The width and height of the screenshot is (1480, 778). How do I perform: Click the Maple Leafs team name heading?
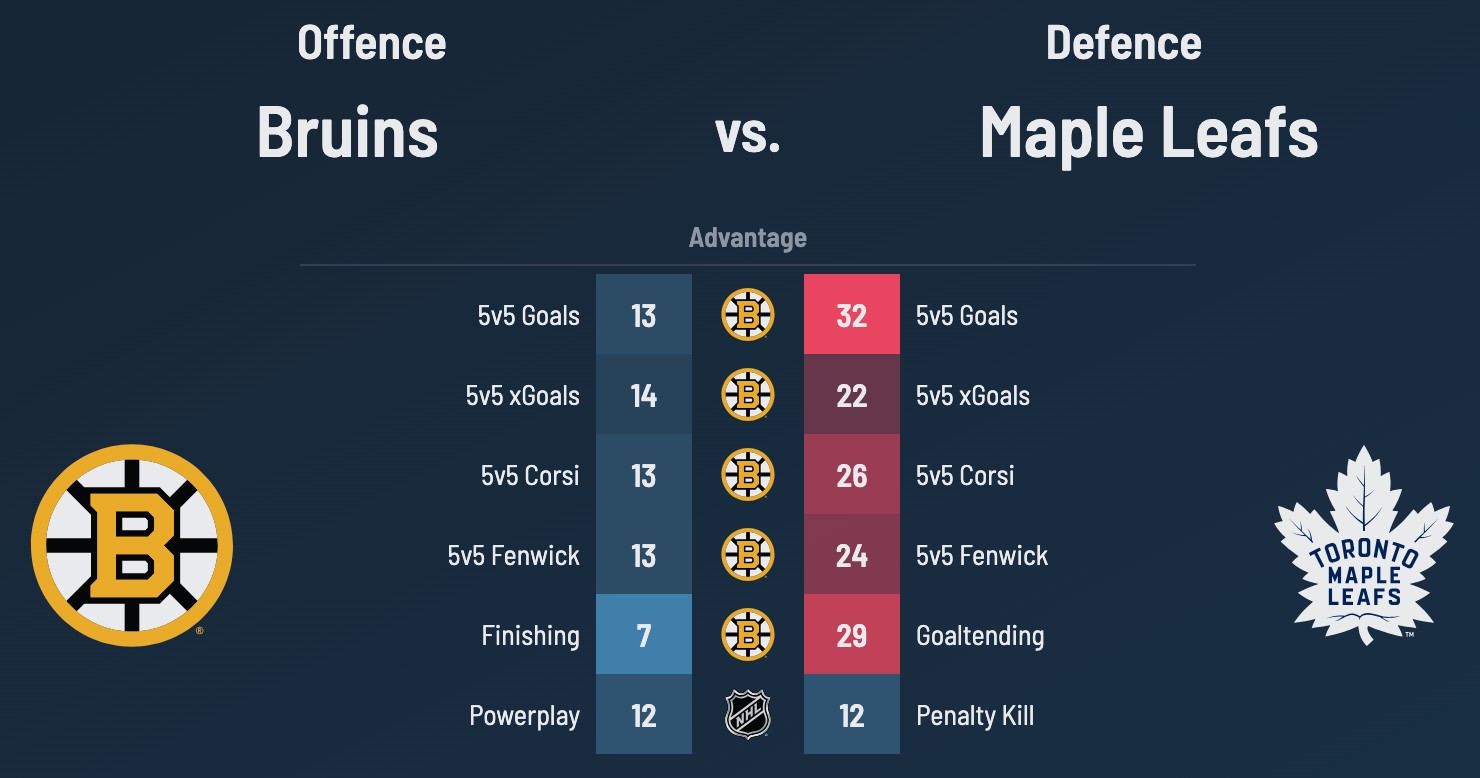tap(1149, 133)
